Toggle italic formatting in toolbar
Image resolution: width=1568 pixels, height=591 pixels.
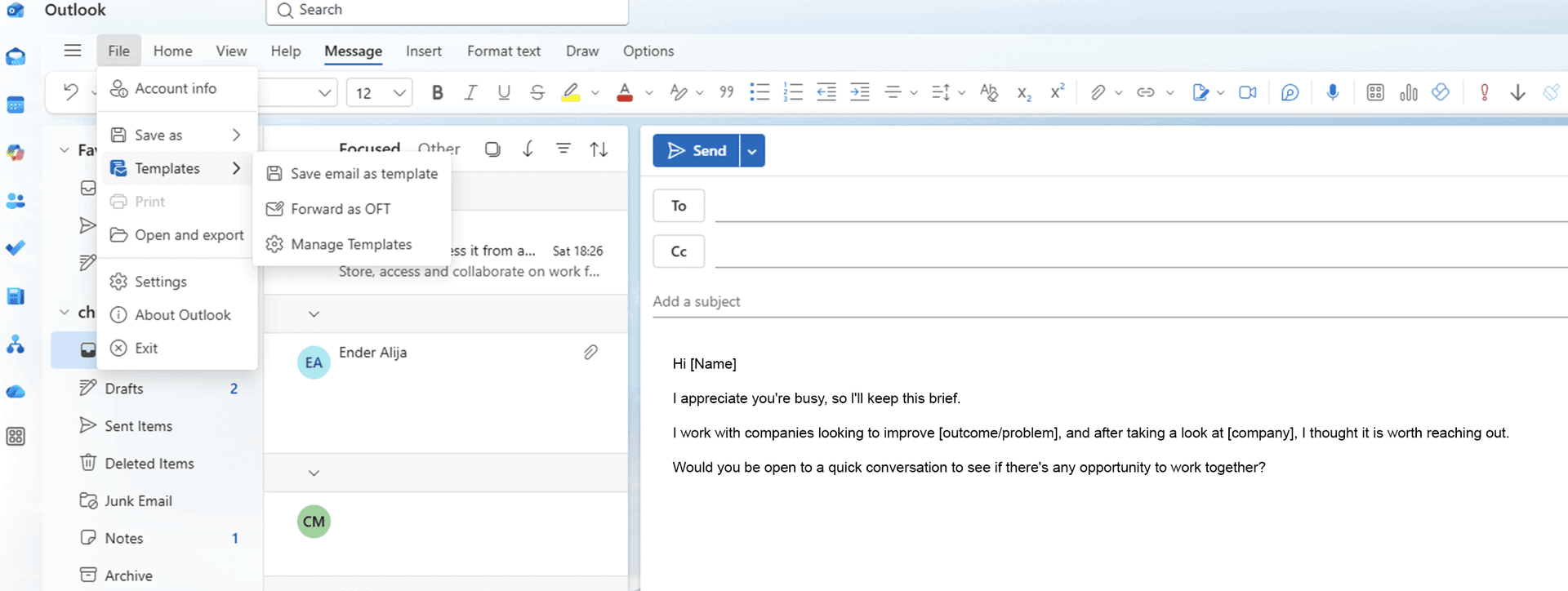click(470, 92)
